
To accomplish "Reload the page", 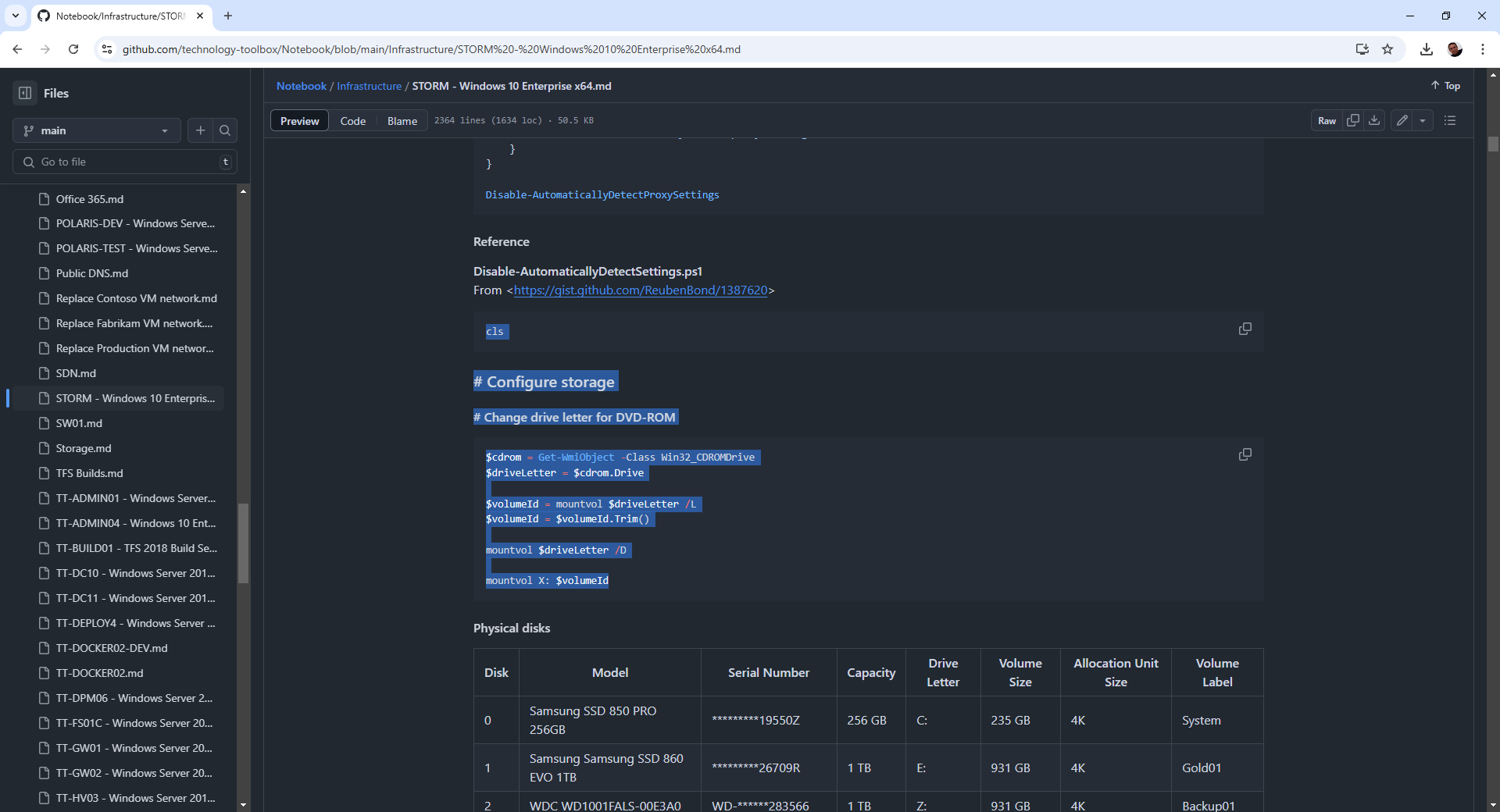I will [x=73, y=49].
